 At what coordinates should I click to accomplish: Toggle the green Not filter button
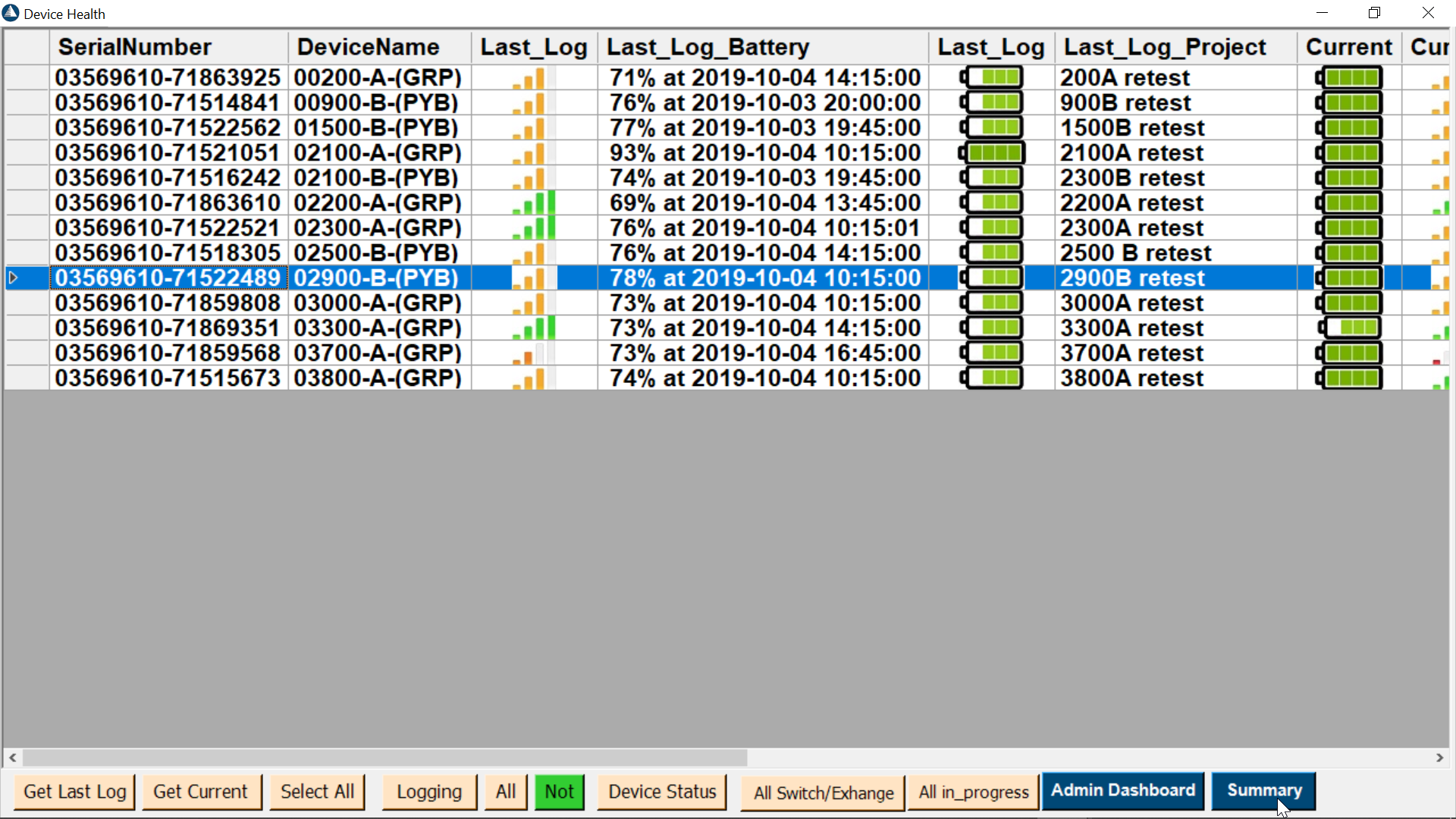pyautogui.click(x=559, y=792)
